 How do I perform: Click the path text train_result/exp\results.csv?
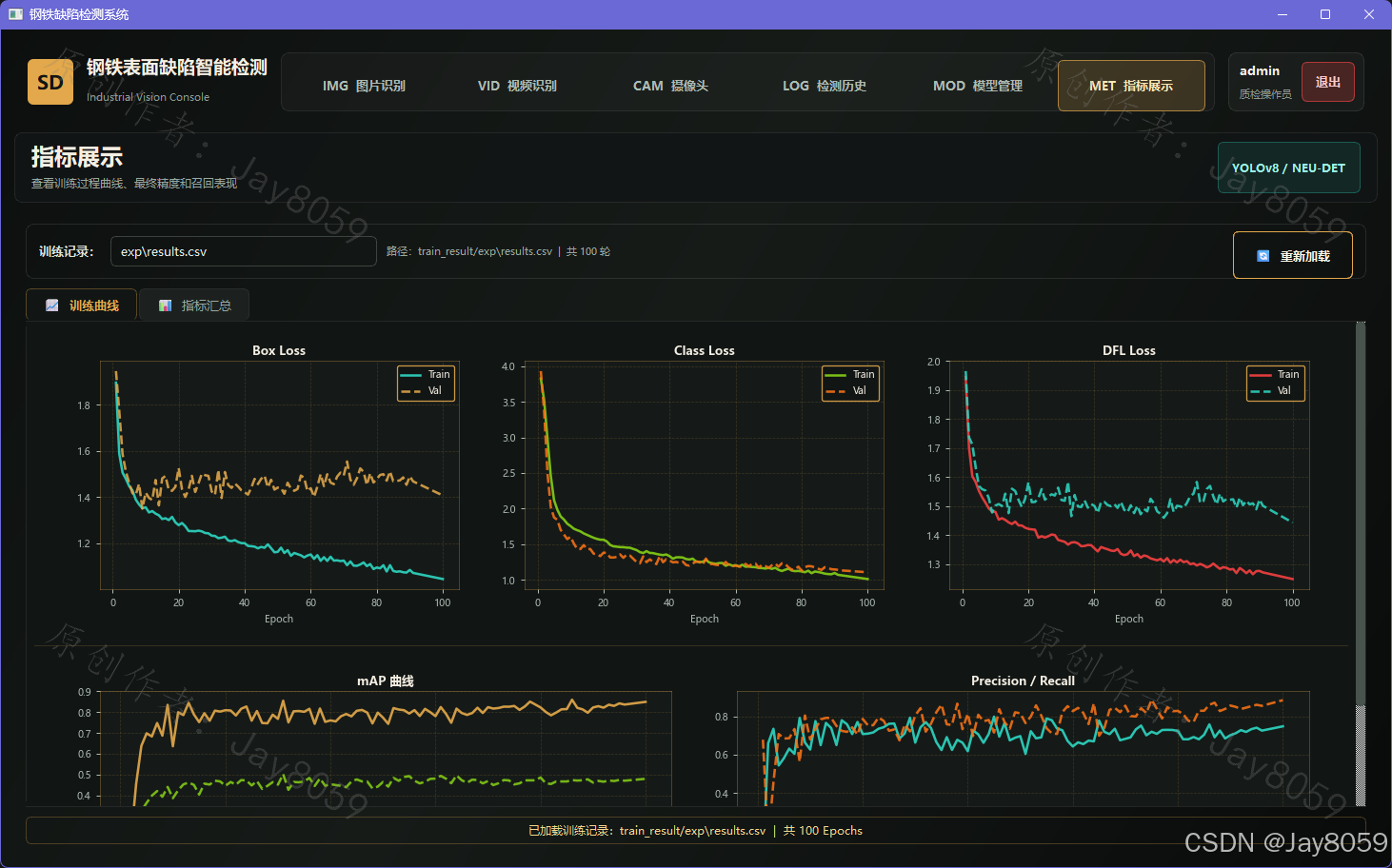tap(485, 251)
